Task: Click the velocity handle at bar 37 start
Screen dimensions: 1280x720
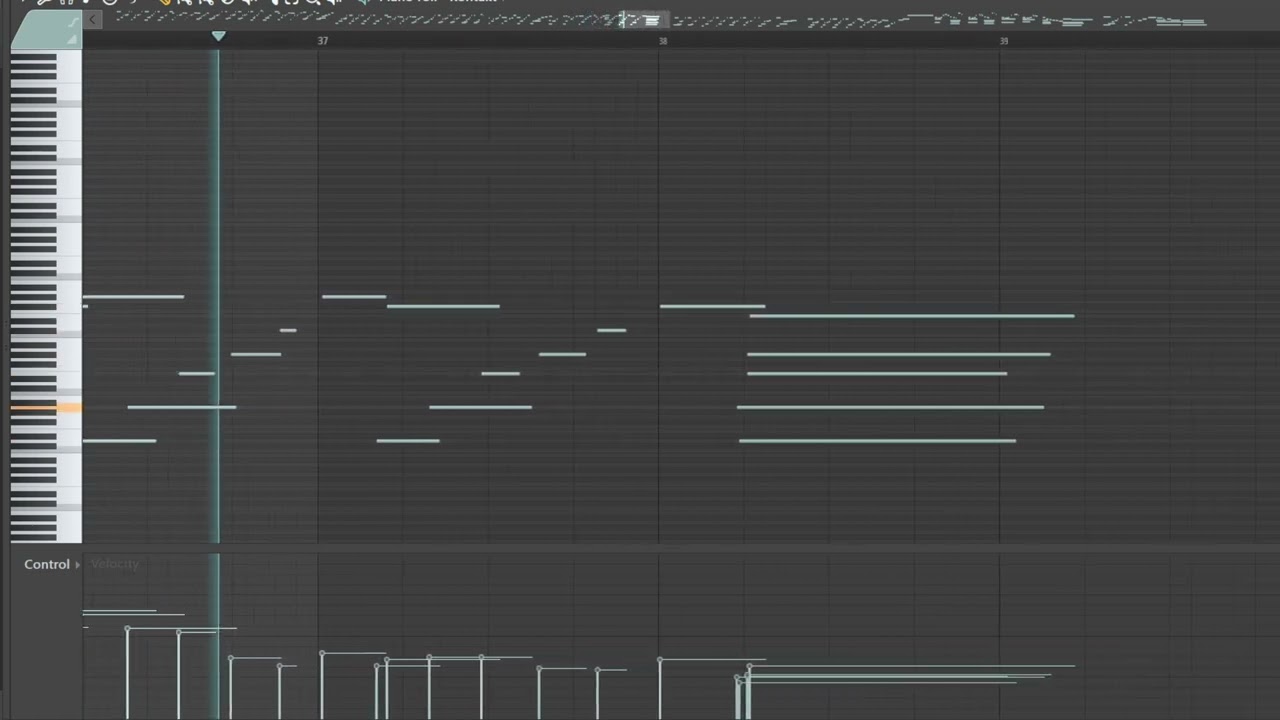Action: coord(322,654)
